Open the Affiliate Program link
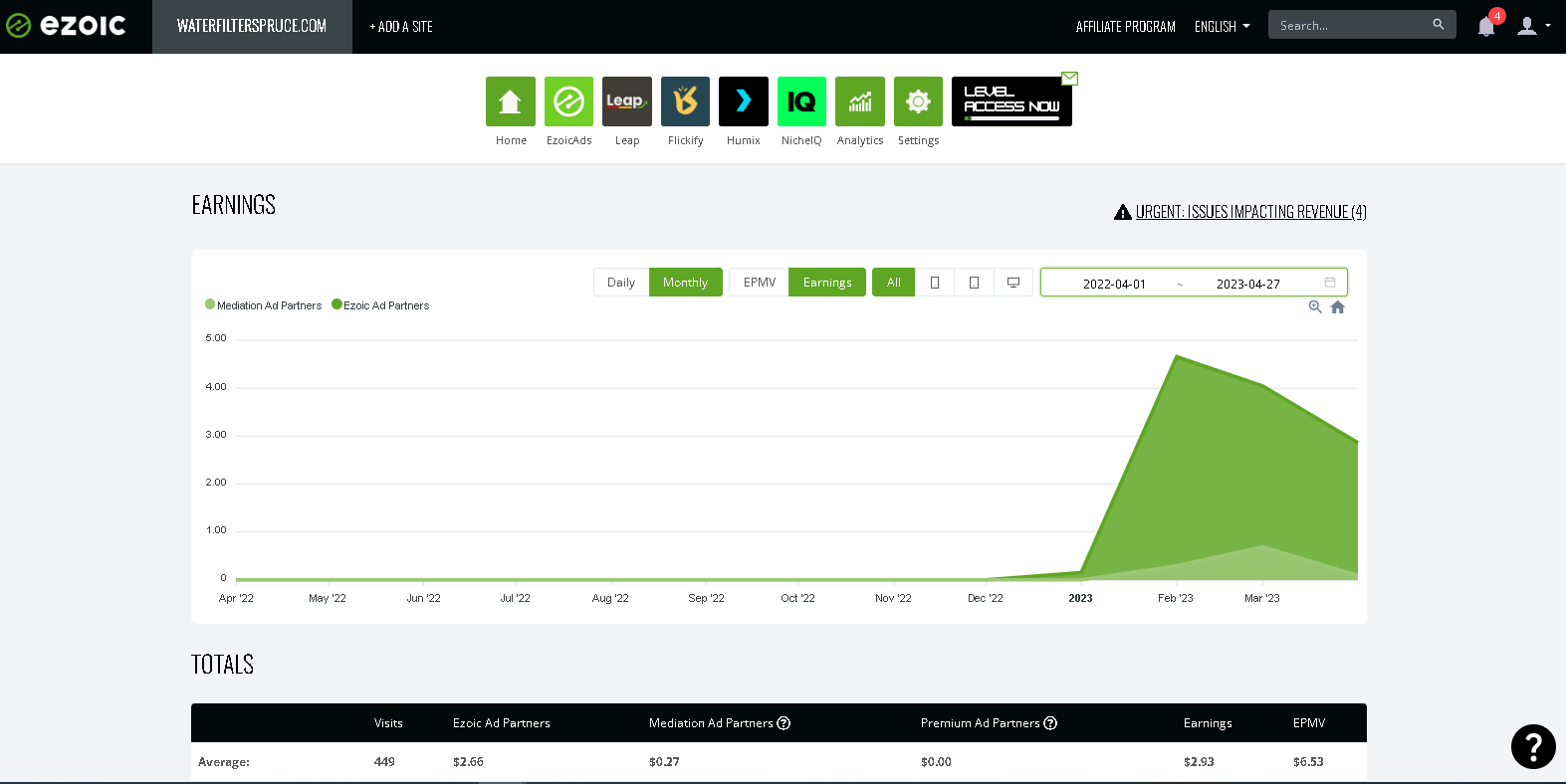The width and height of the screenshot is (1566, 784). click(1125, 27)
